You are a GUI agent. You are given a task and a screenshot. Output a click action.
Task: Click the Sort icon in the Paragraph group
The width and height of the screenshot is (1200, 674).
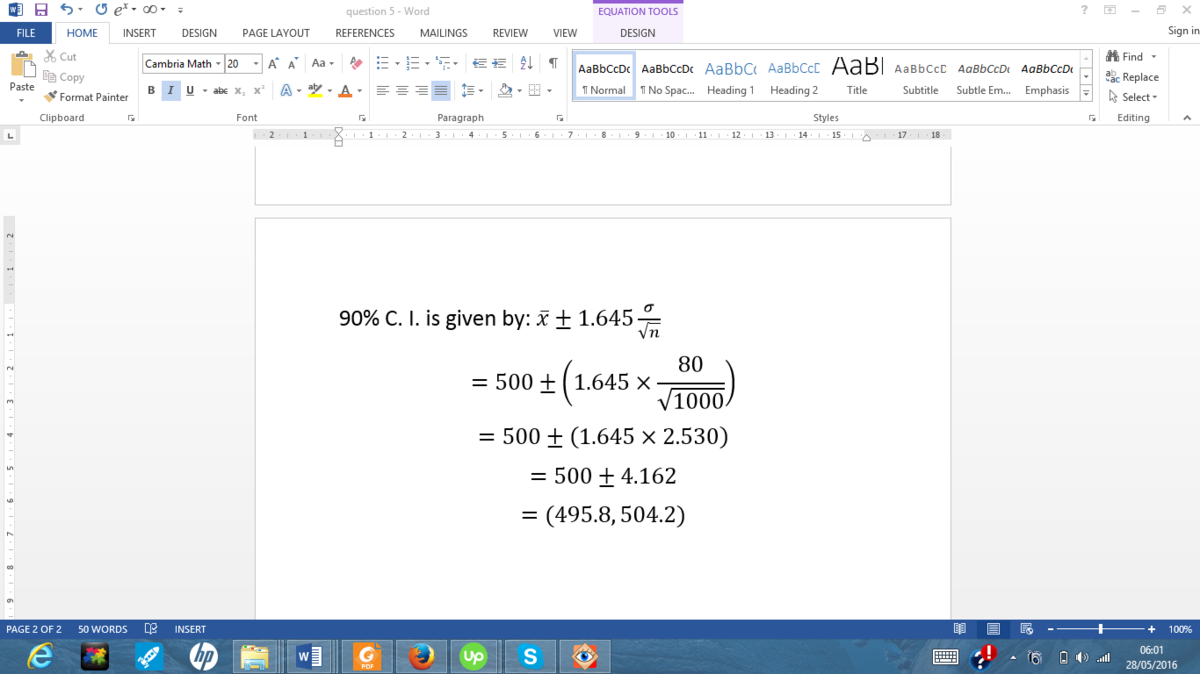pyautogui.click(x=527, y=63)
